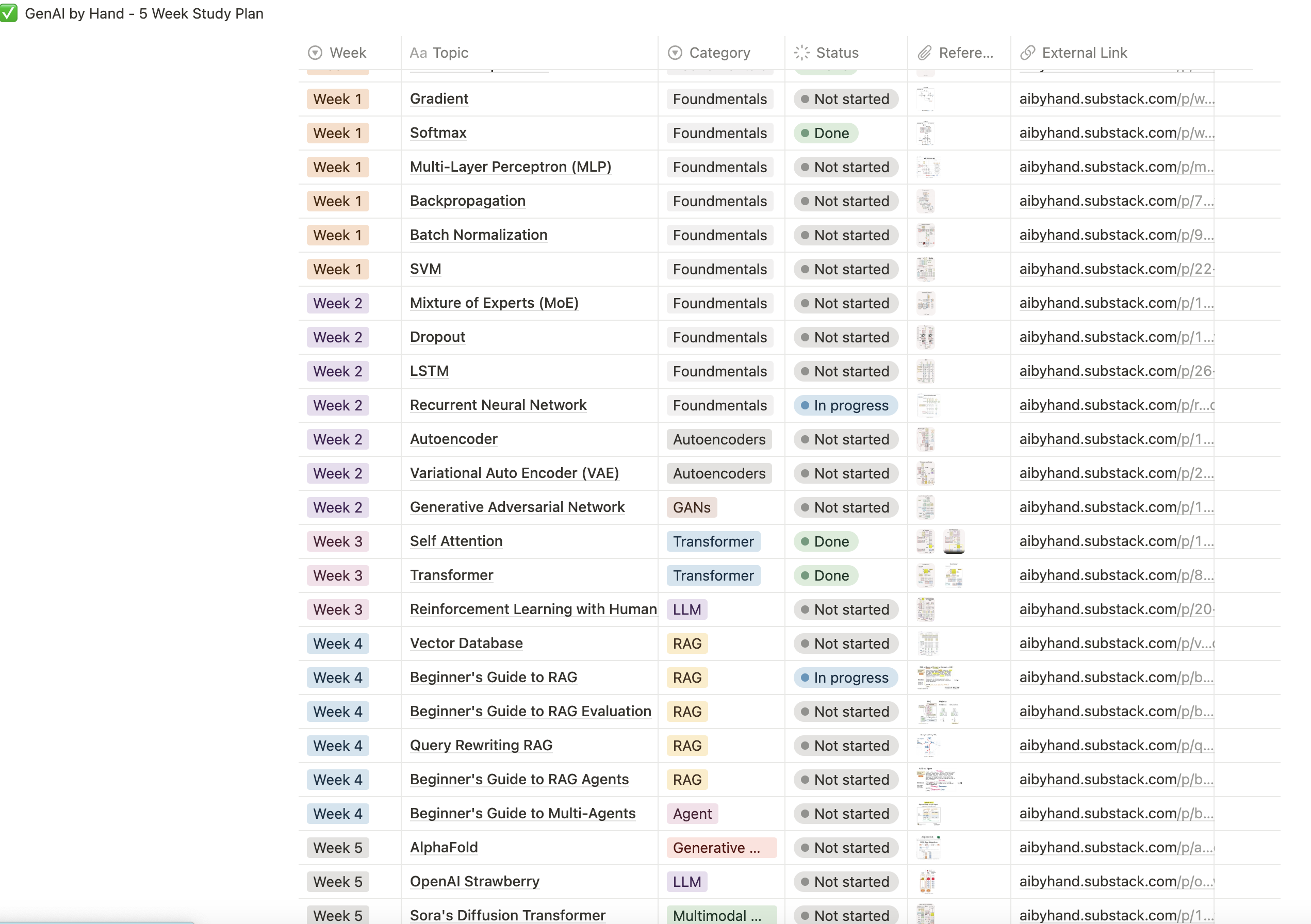The image size is (1311, 924).
Task: Click the LLM category tag of OpenAI Strawberry
Action: [687, 882]
